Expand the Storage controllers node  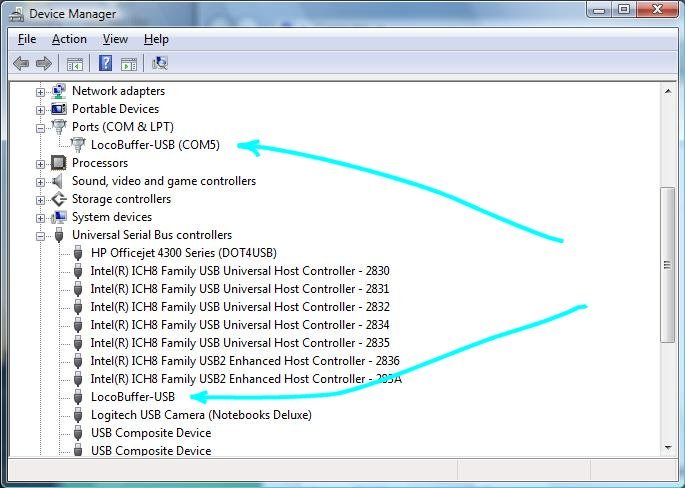coord(40,200)
